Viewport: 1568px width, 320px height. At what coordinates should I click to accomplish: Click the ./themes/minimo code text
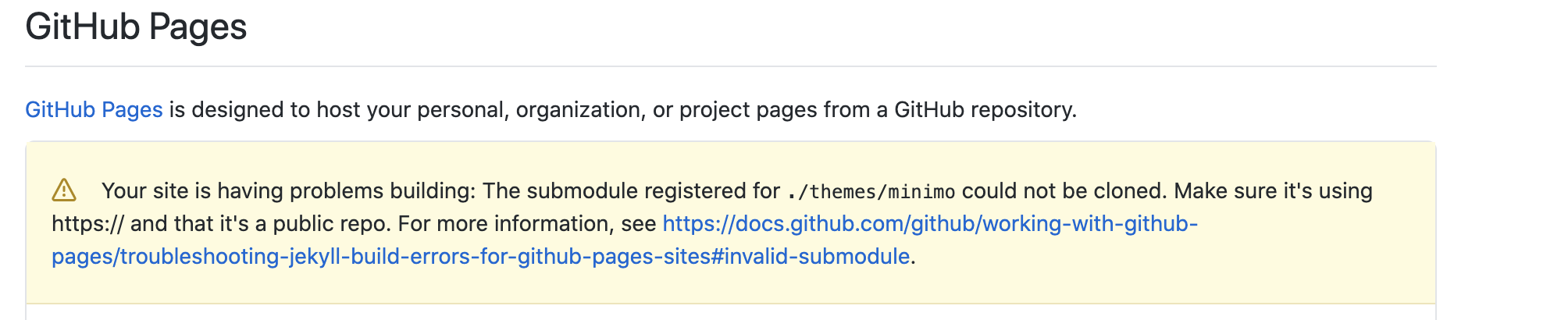(871, 192)
